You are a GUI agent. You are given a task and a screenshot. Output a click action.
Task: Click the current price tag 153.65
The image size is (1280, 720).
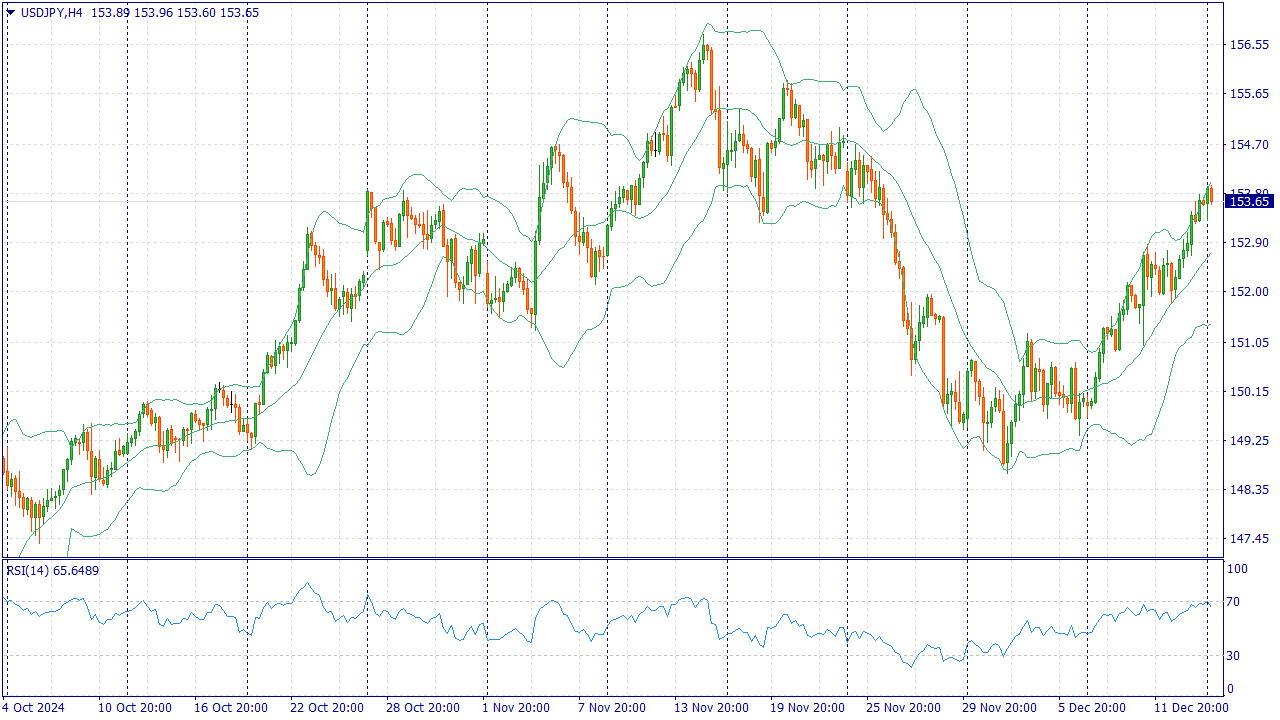tap(1248, 201)
